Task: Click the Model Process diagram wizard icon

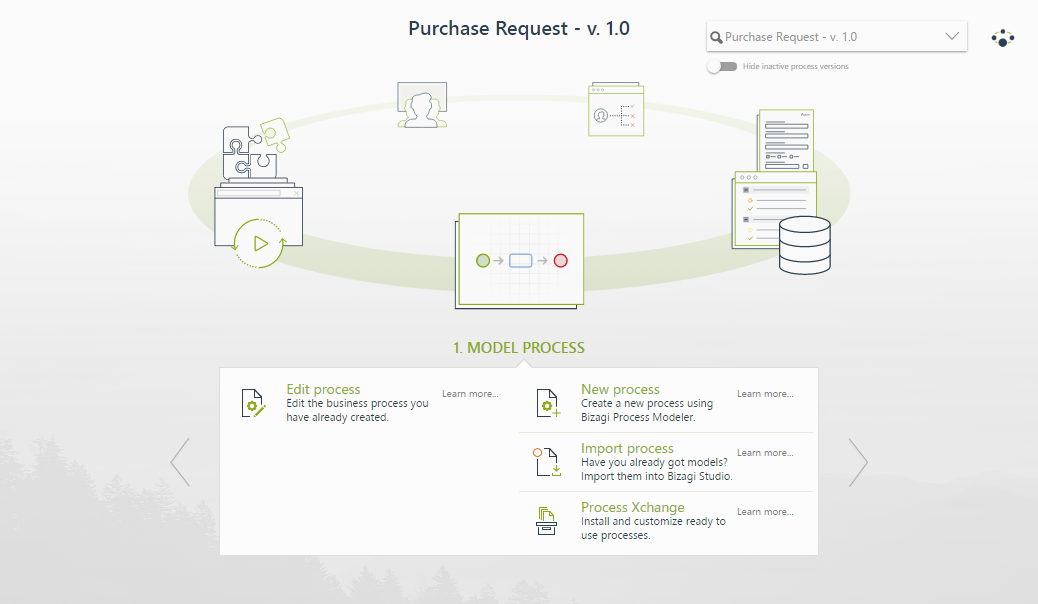Action: (x=520, y=261)
